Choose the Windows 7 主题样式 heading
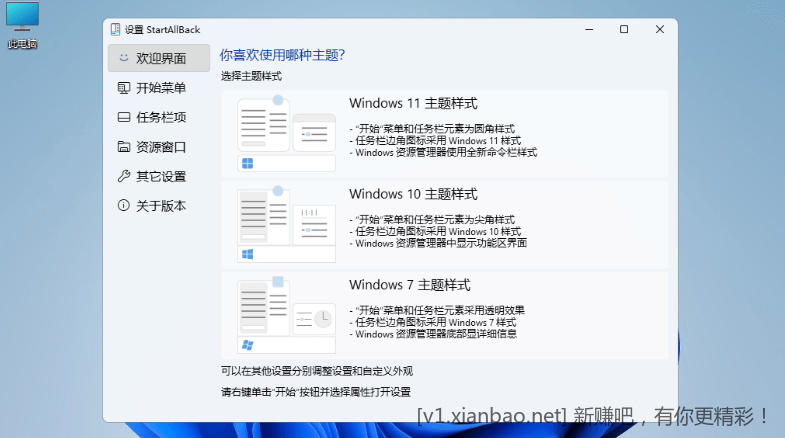This screenshot has height=438, width=785. 410,285
